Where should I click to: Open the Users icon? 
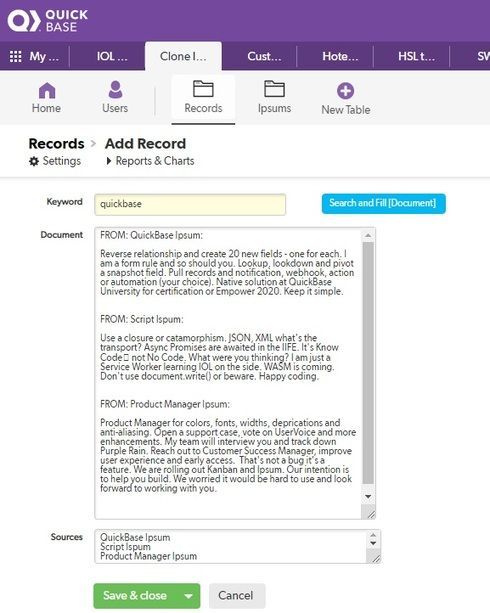115,90
